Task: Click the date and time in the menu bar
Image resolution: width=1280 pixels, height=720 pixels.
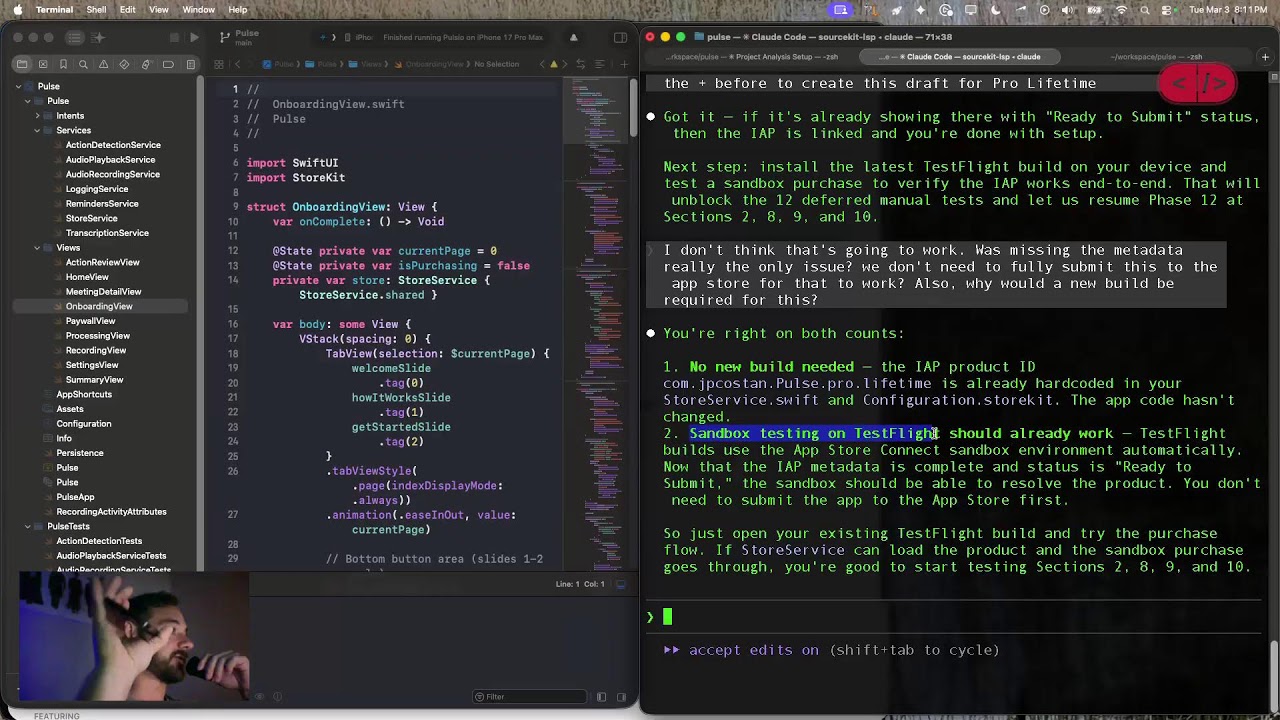Action: [1229, 10]
